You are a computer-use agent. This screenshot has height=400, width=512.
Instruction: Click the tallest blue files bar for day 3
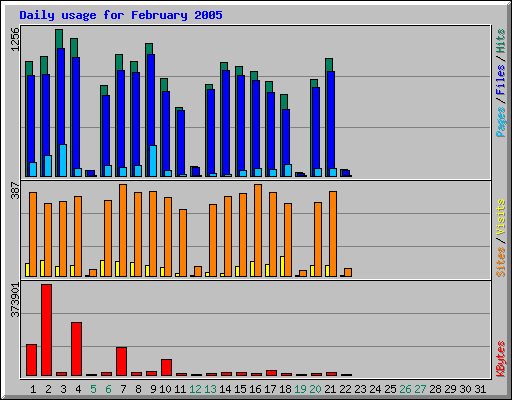[61, 97]
